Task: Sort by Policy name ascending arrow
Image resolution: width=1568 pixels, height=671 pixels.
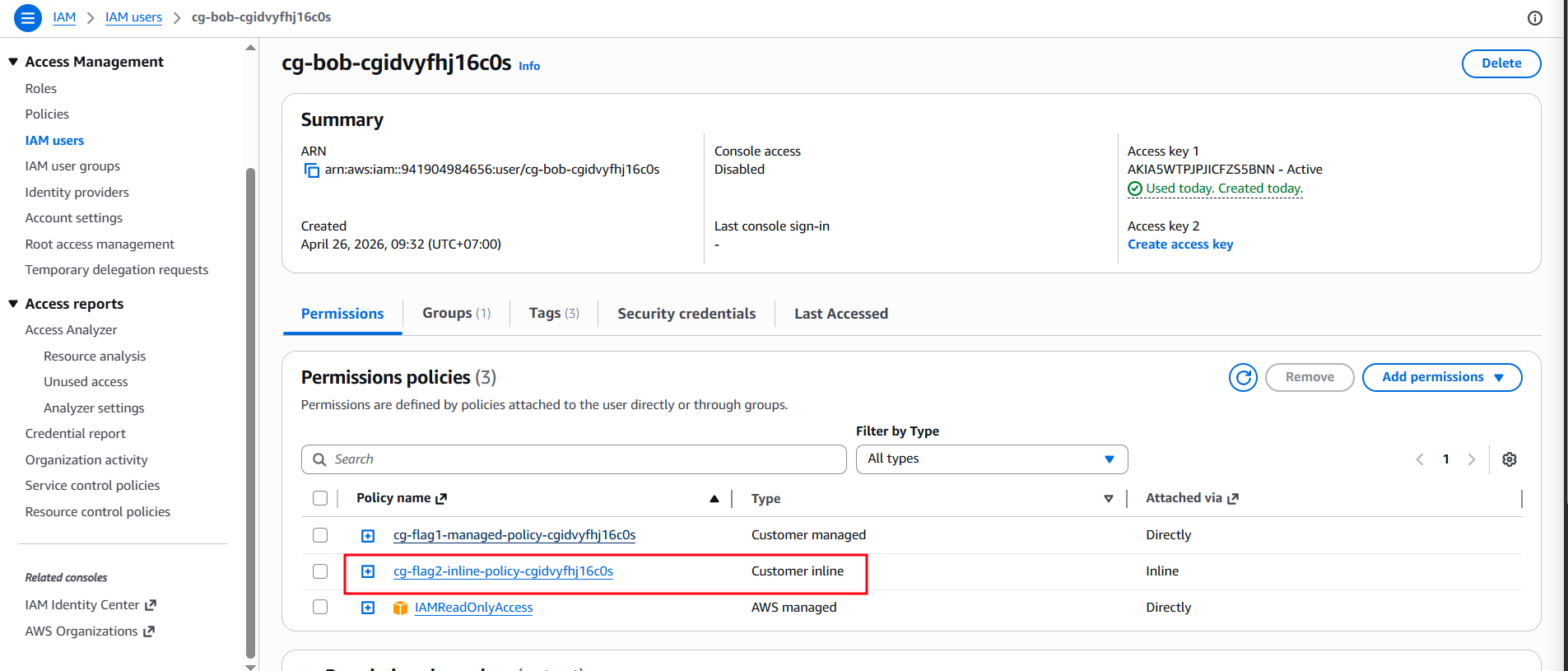Action: (x=714, y=499)
